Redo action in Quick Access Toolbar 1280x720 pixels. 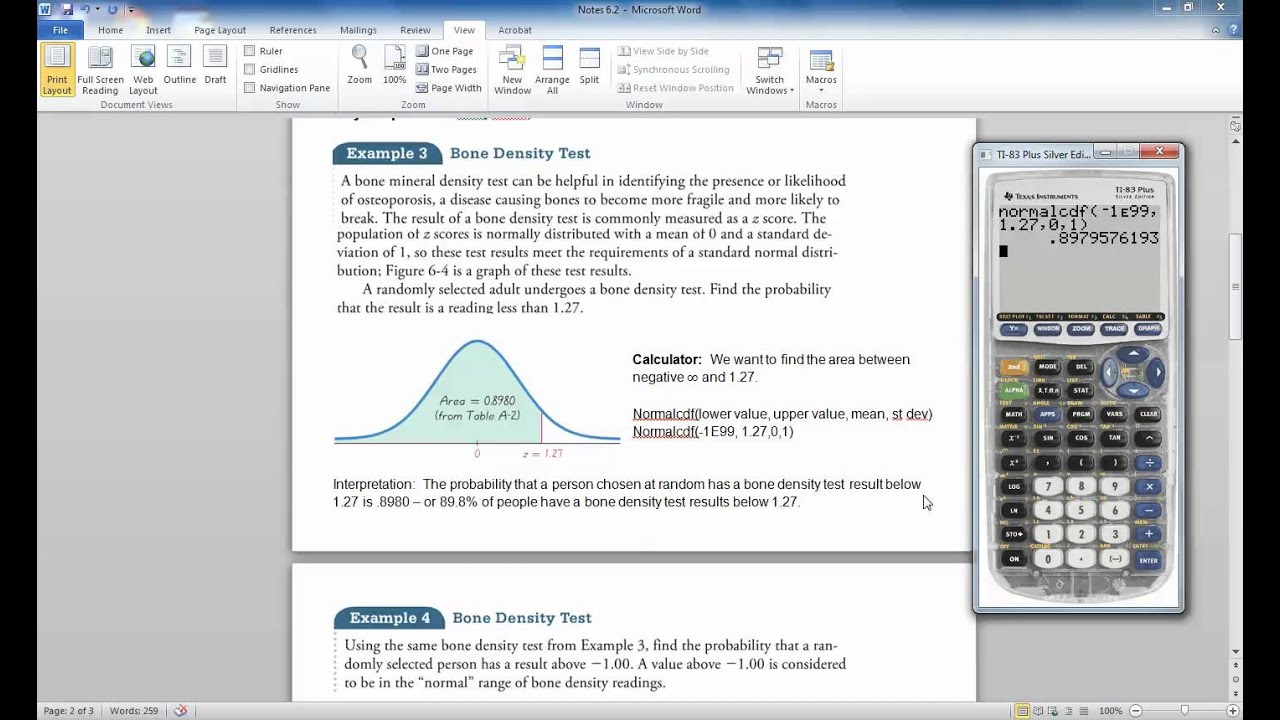(113, 9)
